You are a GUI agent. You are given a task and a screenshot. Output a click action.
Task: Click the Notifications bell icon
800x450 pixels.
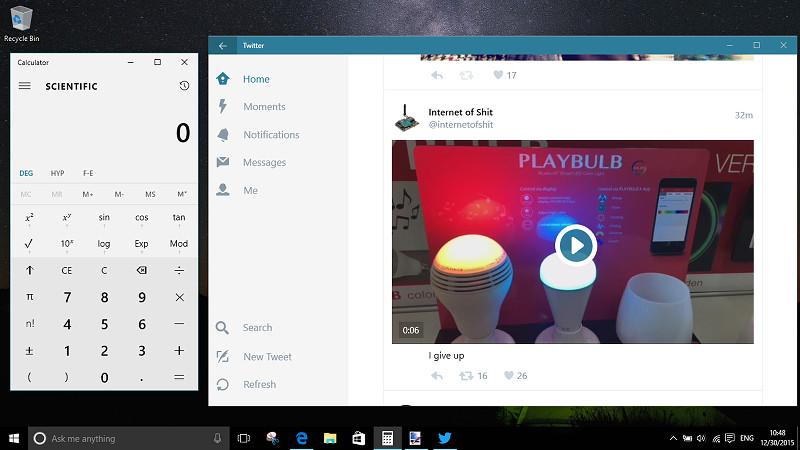coord(223,134)
